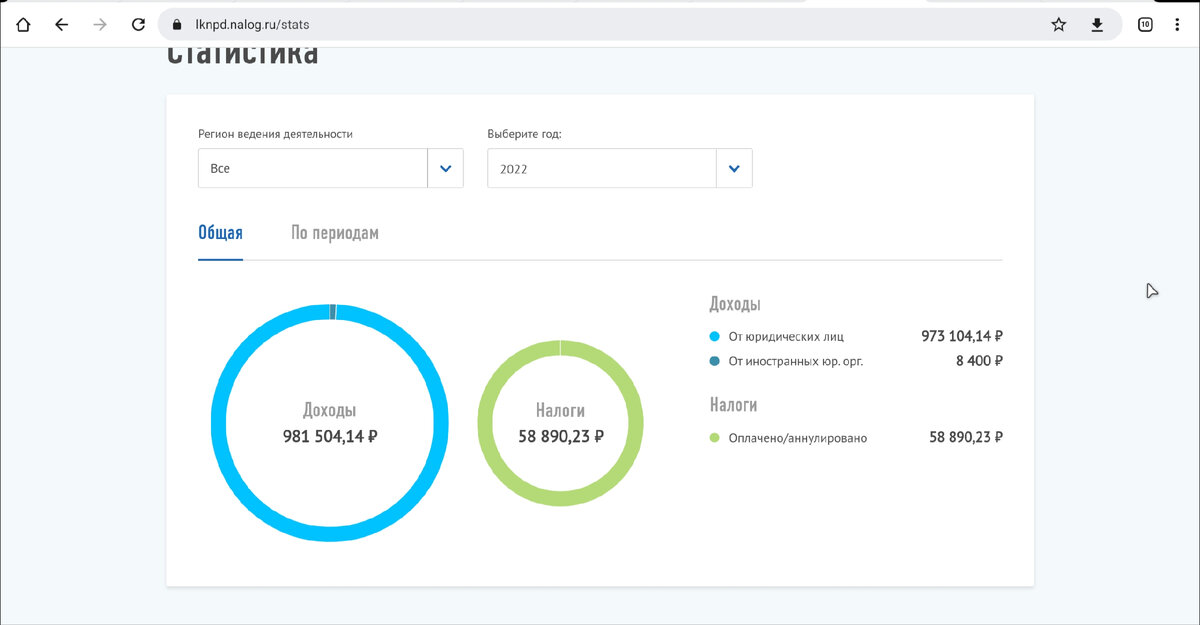Switch to the "По периодам" tab

click(x=335, y=233)
